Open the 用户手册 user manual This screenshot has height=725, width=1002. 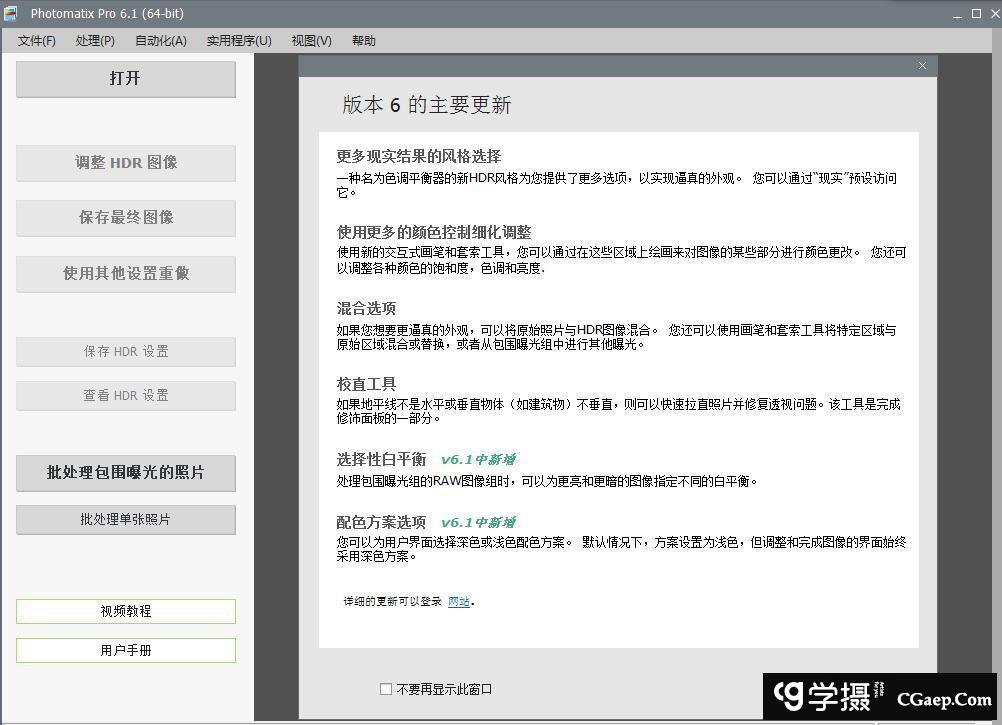point(125,650)
